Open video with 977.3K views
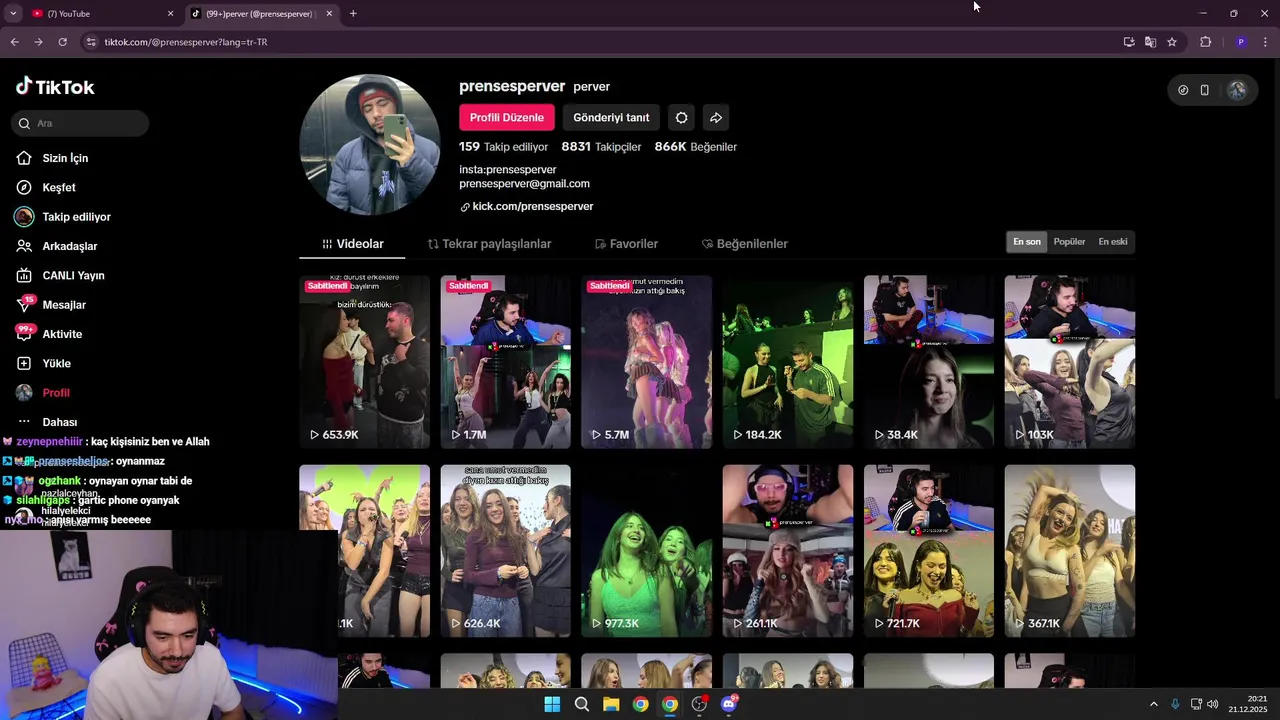The height and width of the screenshot is (720, 1280). point(646,551)
